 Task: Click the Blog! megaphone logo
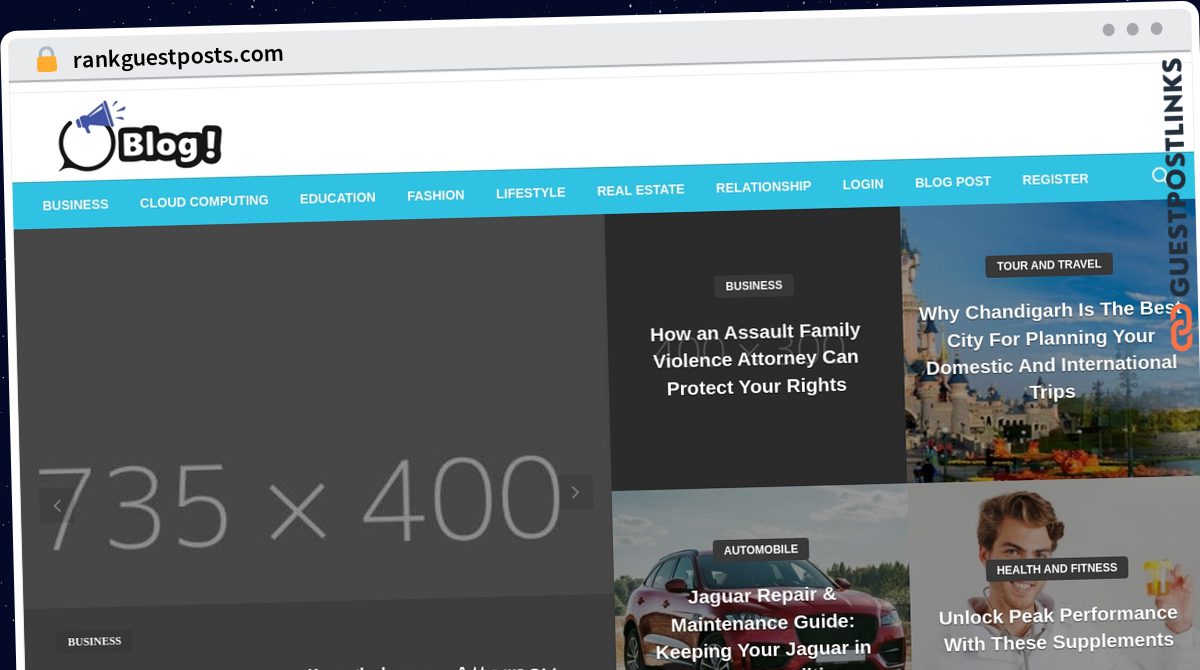(x=140, y=138)
